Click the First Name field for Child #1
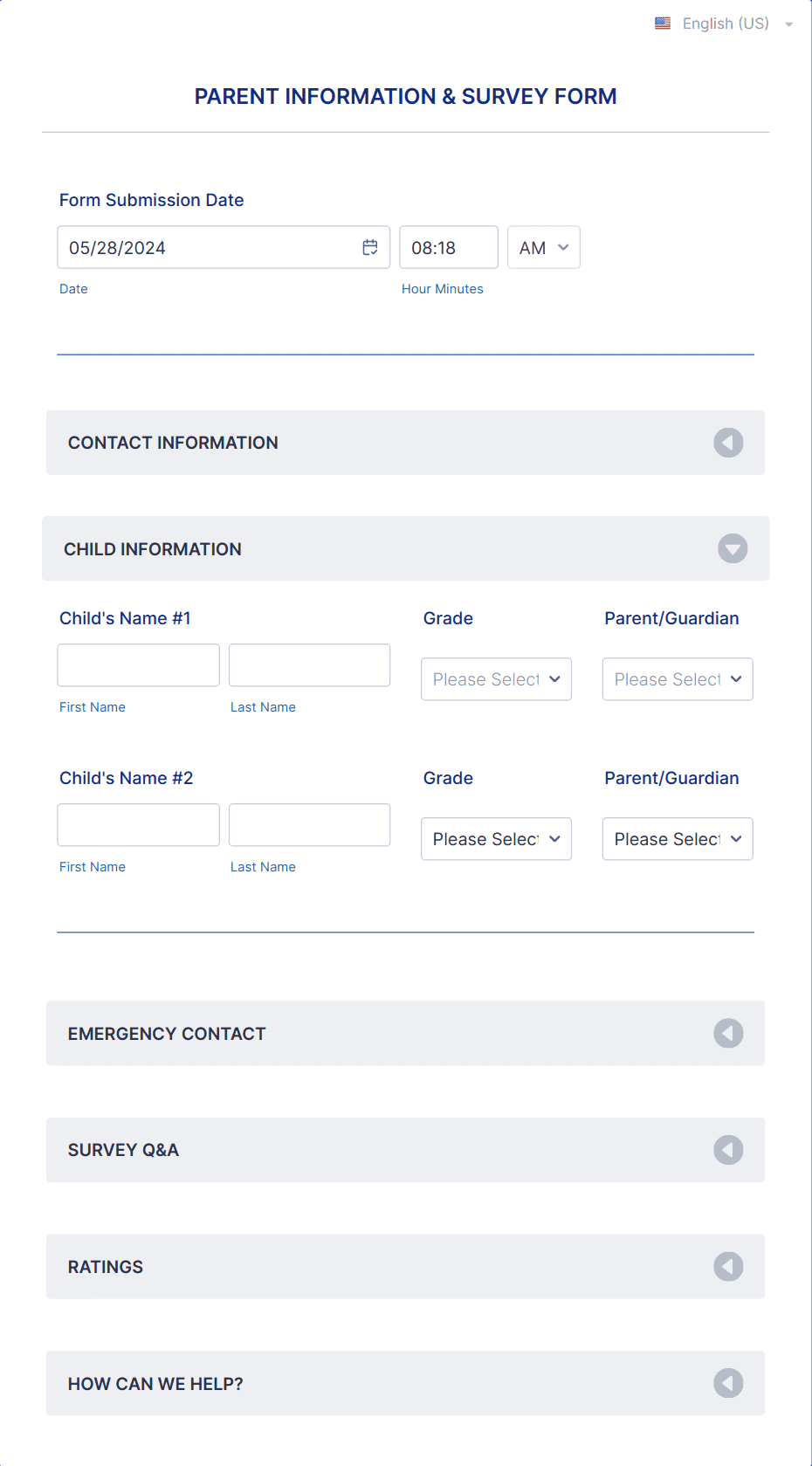Viewport: 812px width, 1466px height. click(138, 664)
